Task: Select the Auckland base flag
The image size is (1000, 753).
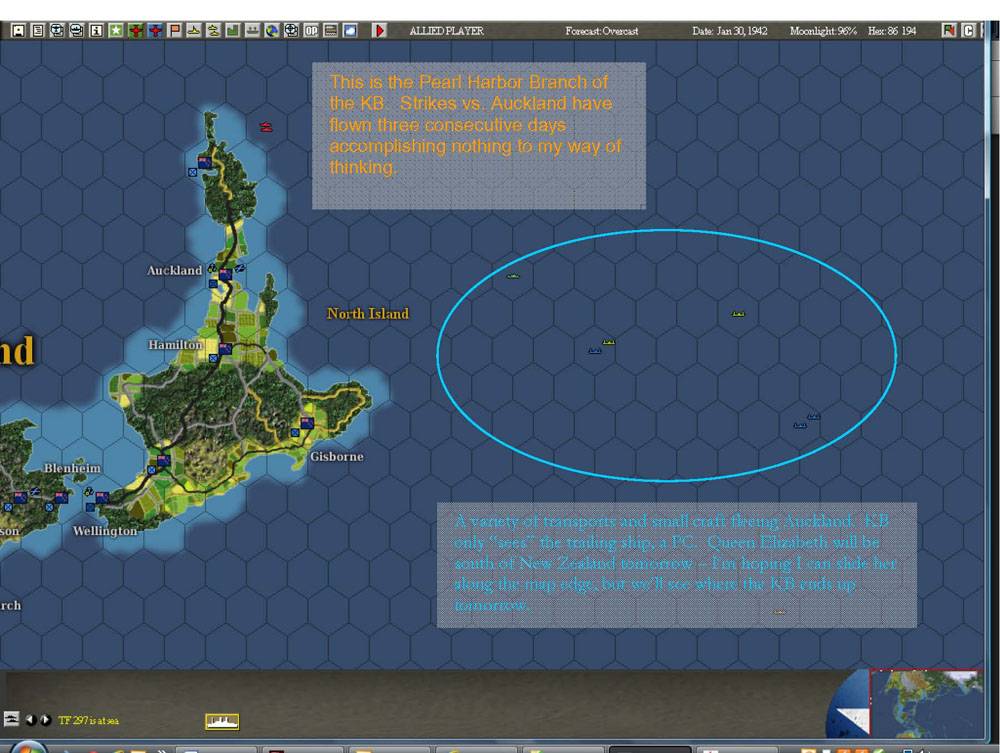Action: [225, 274]
